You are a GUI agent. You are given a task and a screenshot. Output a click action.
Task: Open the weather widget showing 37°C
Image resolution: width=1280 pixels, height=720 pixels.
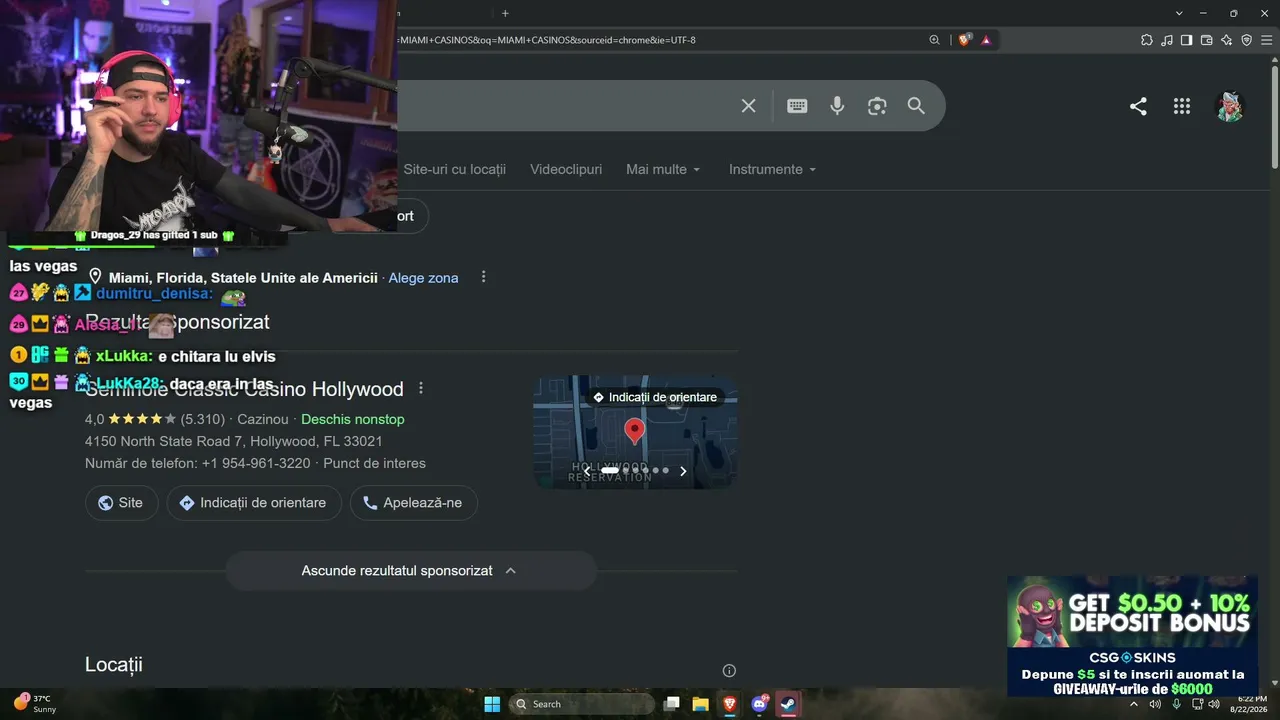pyautogui.click(x=34, y=704)
